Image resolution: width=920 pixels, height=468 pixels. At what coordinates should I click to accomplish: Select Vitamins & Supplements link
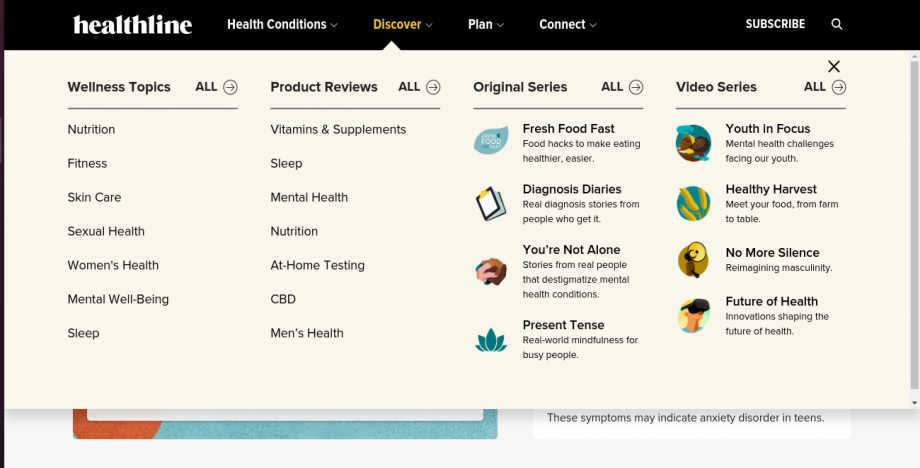338,129
